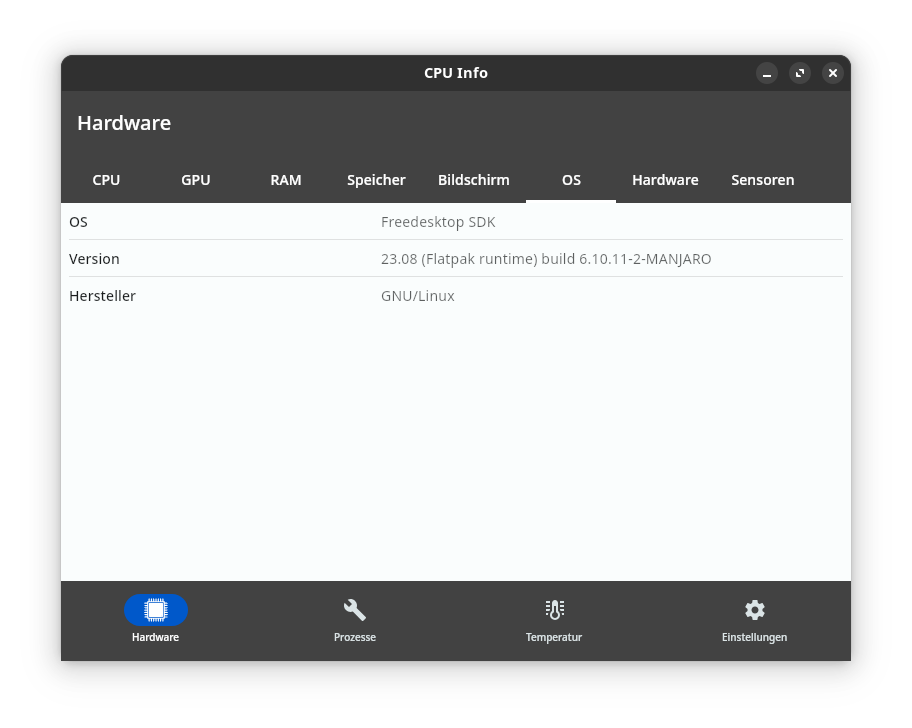Open Temperatur via the thermometer icon
This screenshot has width=912, height=728.
point(554,610)
